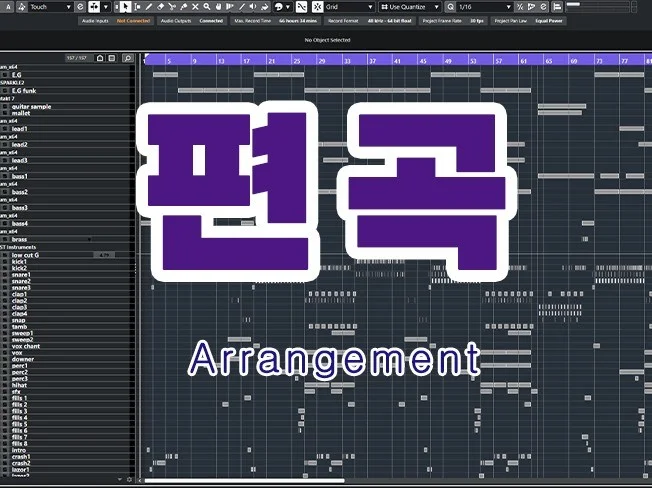
Task: Toggle the checkbox beside lead1 track
Action: [x=5, y=129]
